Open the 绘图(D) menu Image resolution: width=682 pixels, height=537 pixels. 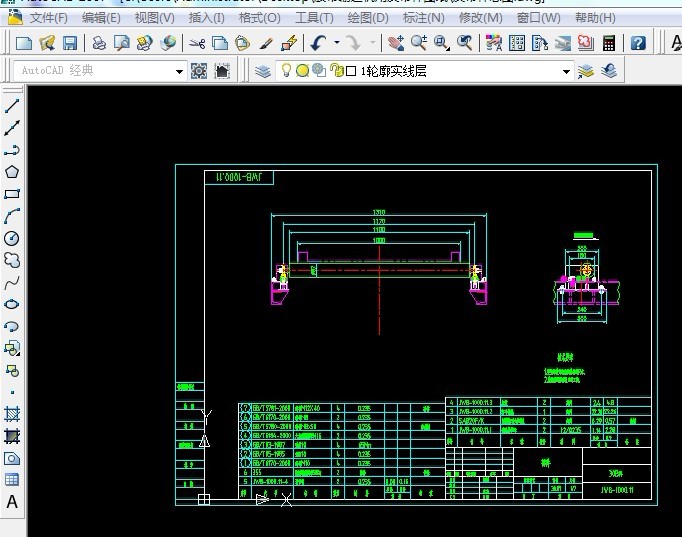368,18
